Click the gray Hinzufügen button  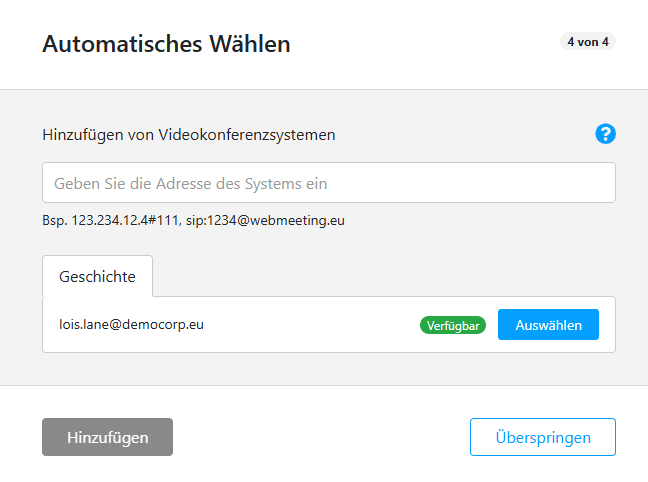pos(107,437)
